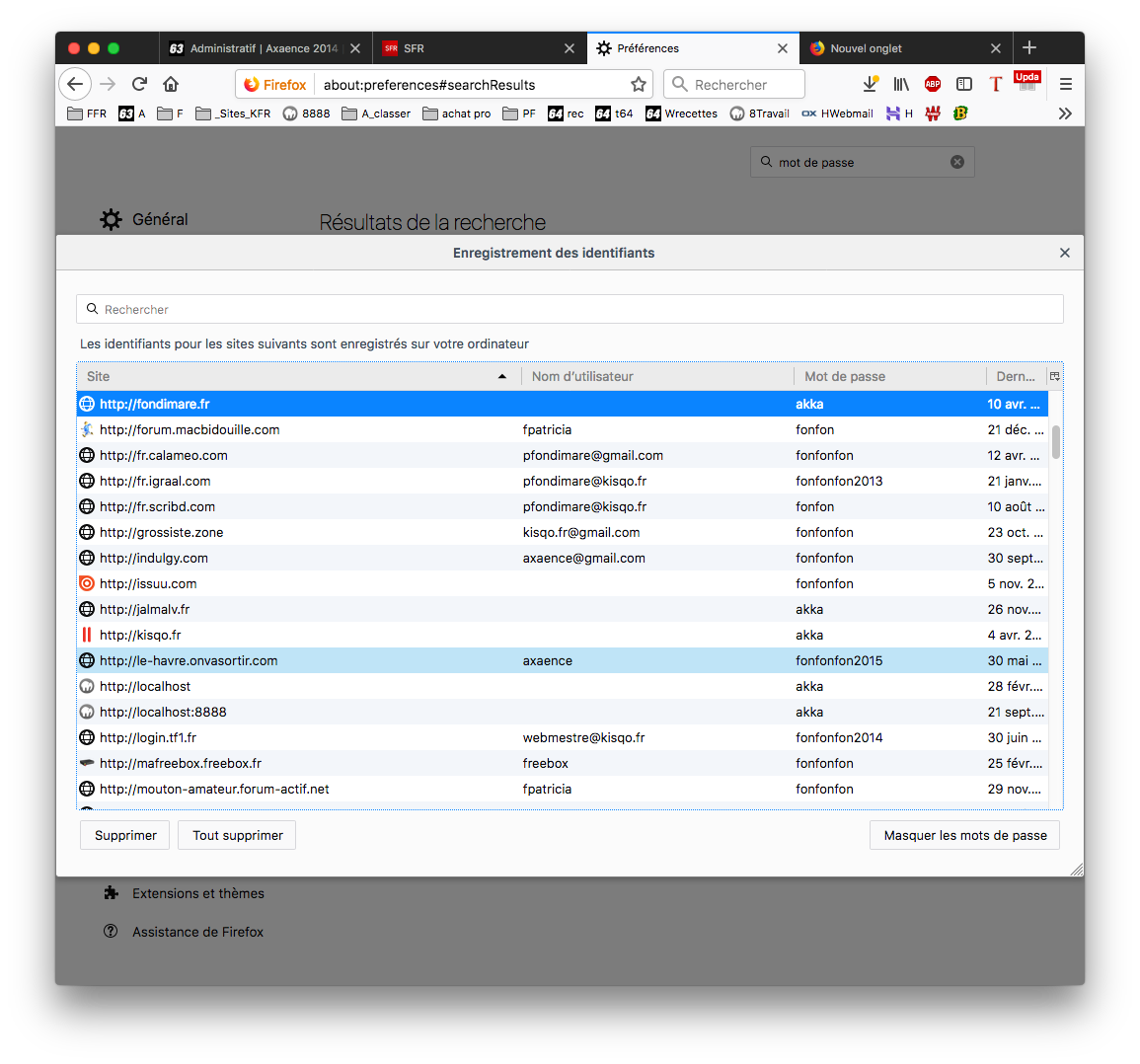Open the _Sites_KFR bookmarks folder
The width and height of the screenshot is (1140, 1064).
click(233, 114)
